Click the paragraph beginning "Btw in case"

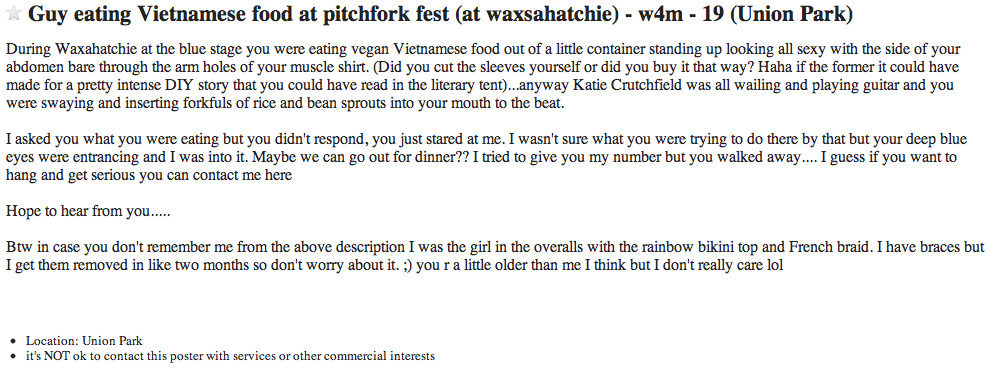tap(495, 257)
